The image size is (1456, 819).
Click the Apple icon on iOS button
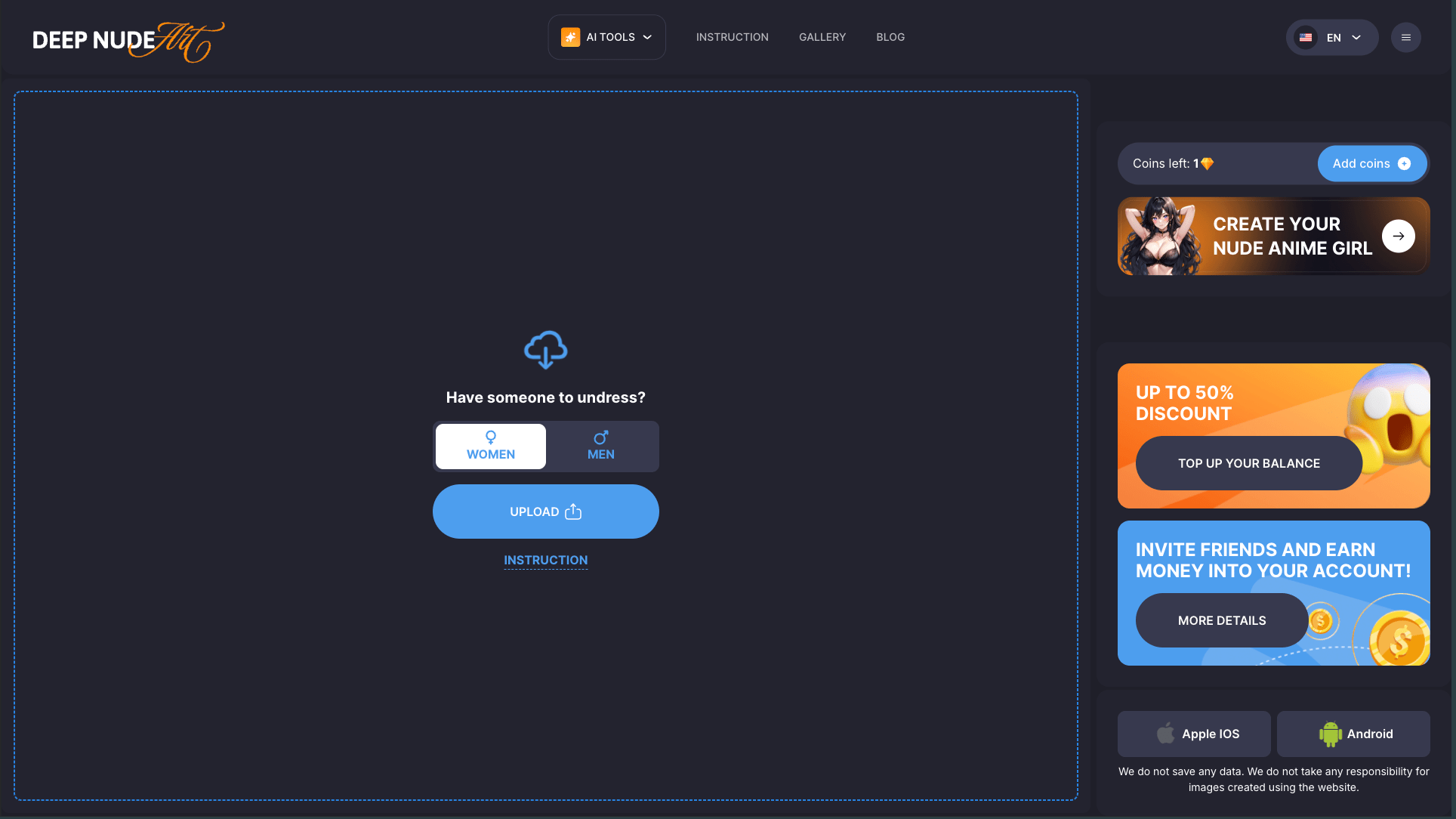[1165, 734]
